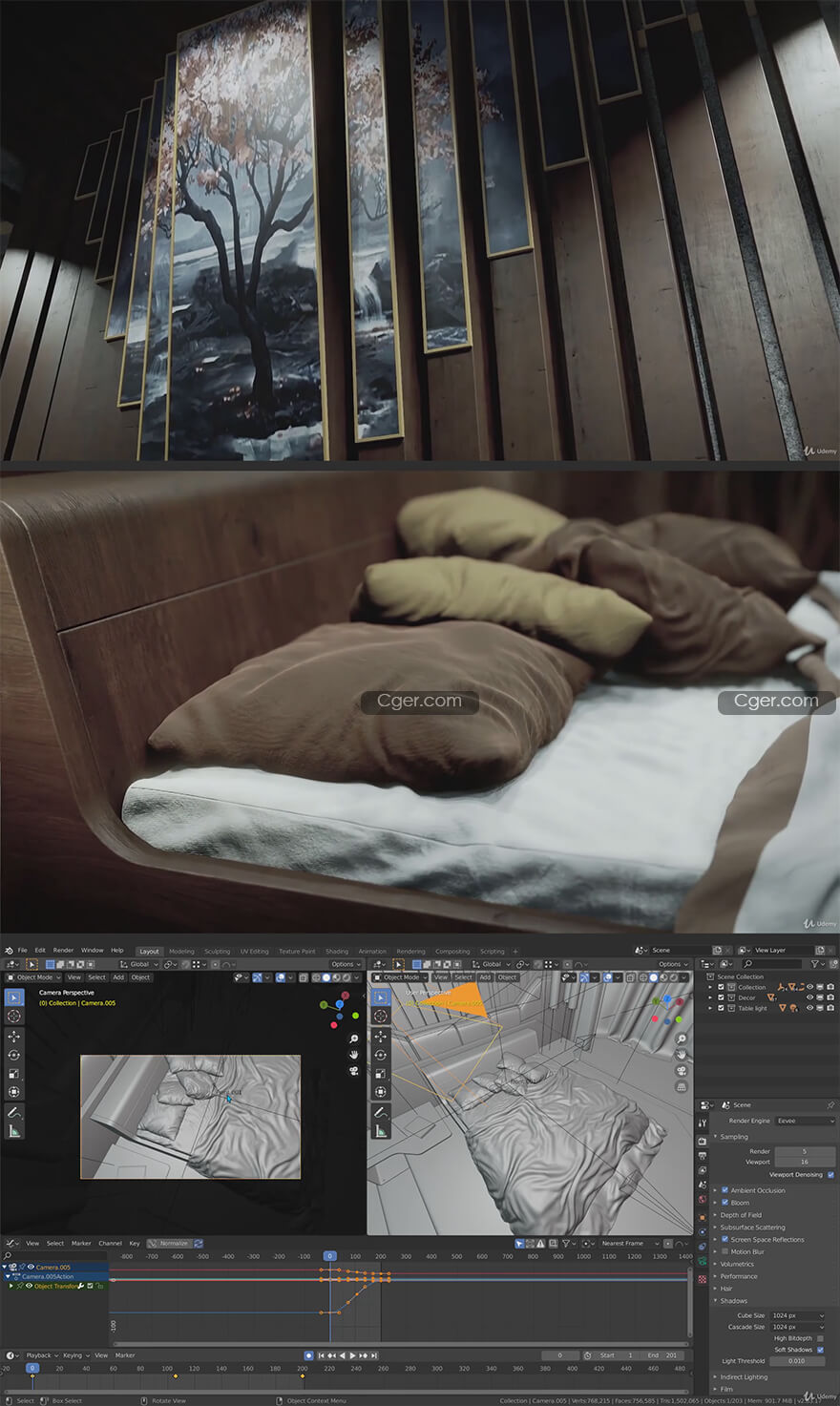This screenshot has height=1406, width=840.
Task: Select the Rotate tool in left viewport
Action: 13,1055
